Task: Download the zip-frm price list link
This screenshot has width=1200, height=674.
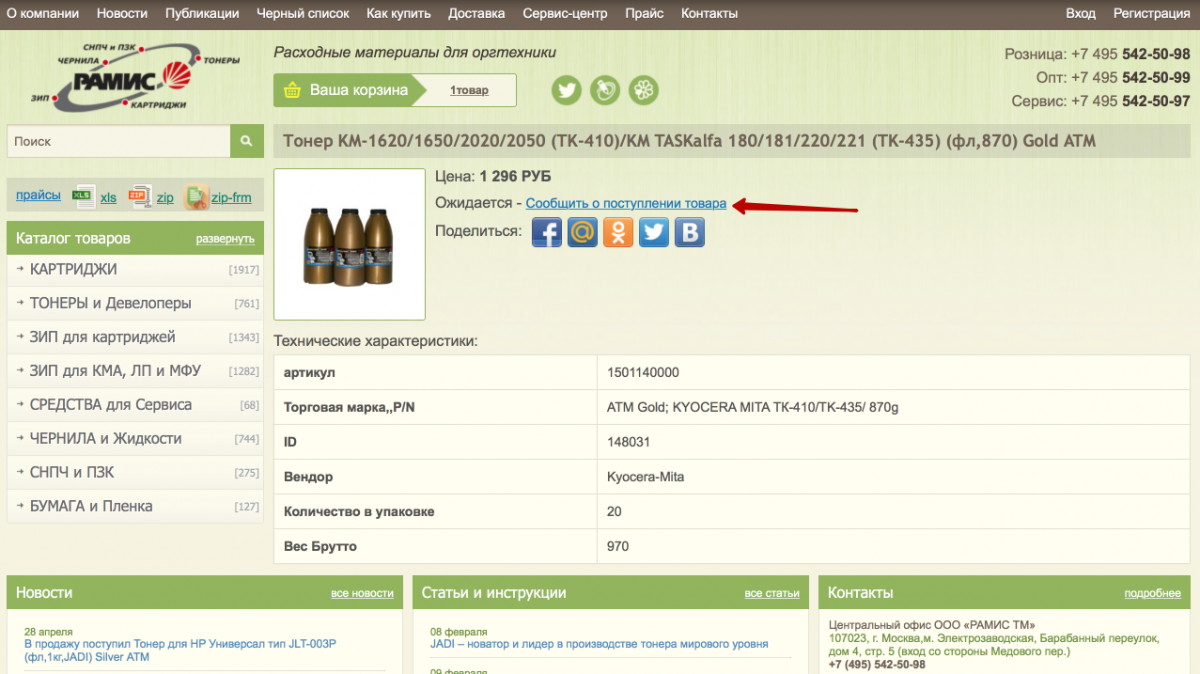Action: (231, 198)
